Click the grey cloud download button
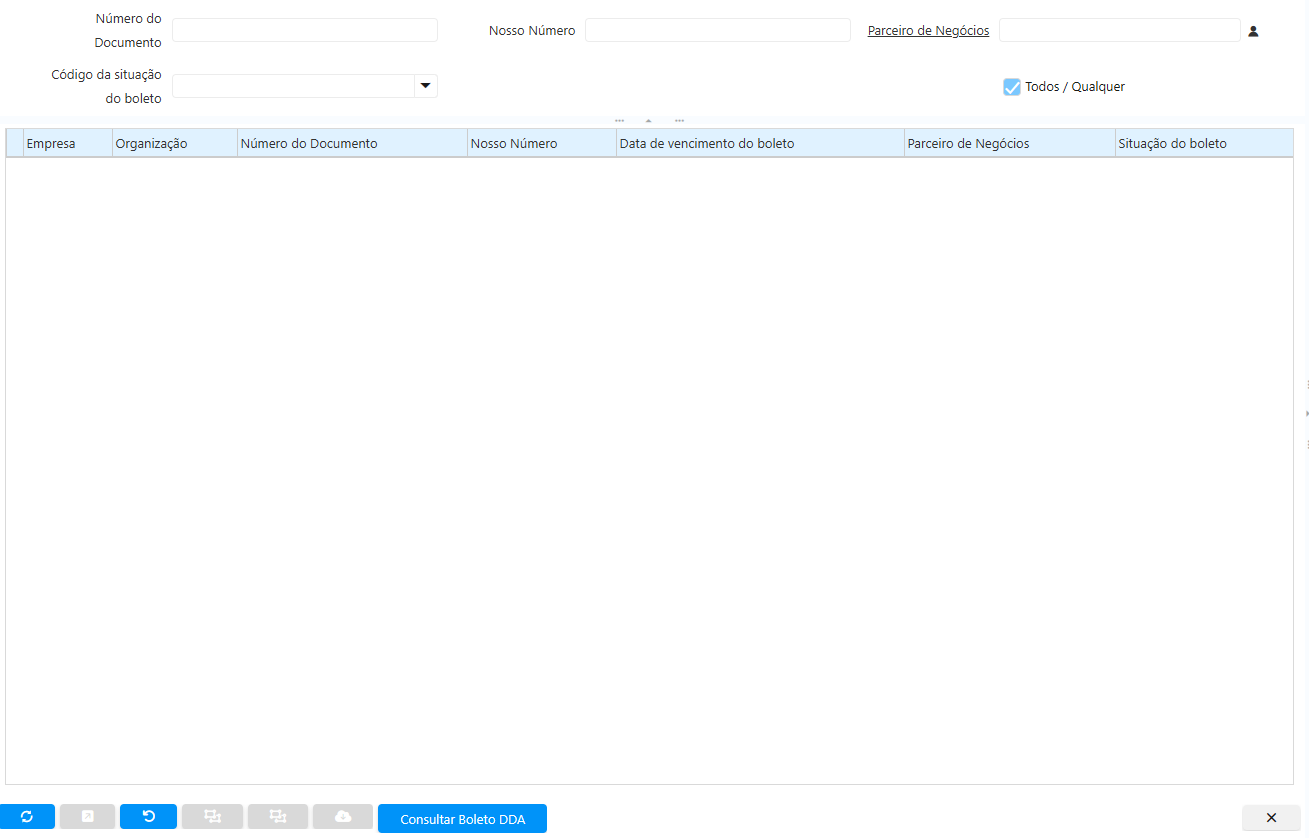The height and width of the screenshot is (838, 1309). pyautogui.click(x=342, y=817)
